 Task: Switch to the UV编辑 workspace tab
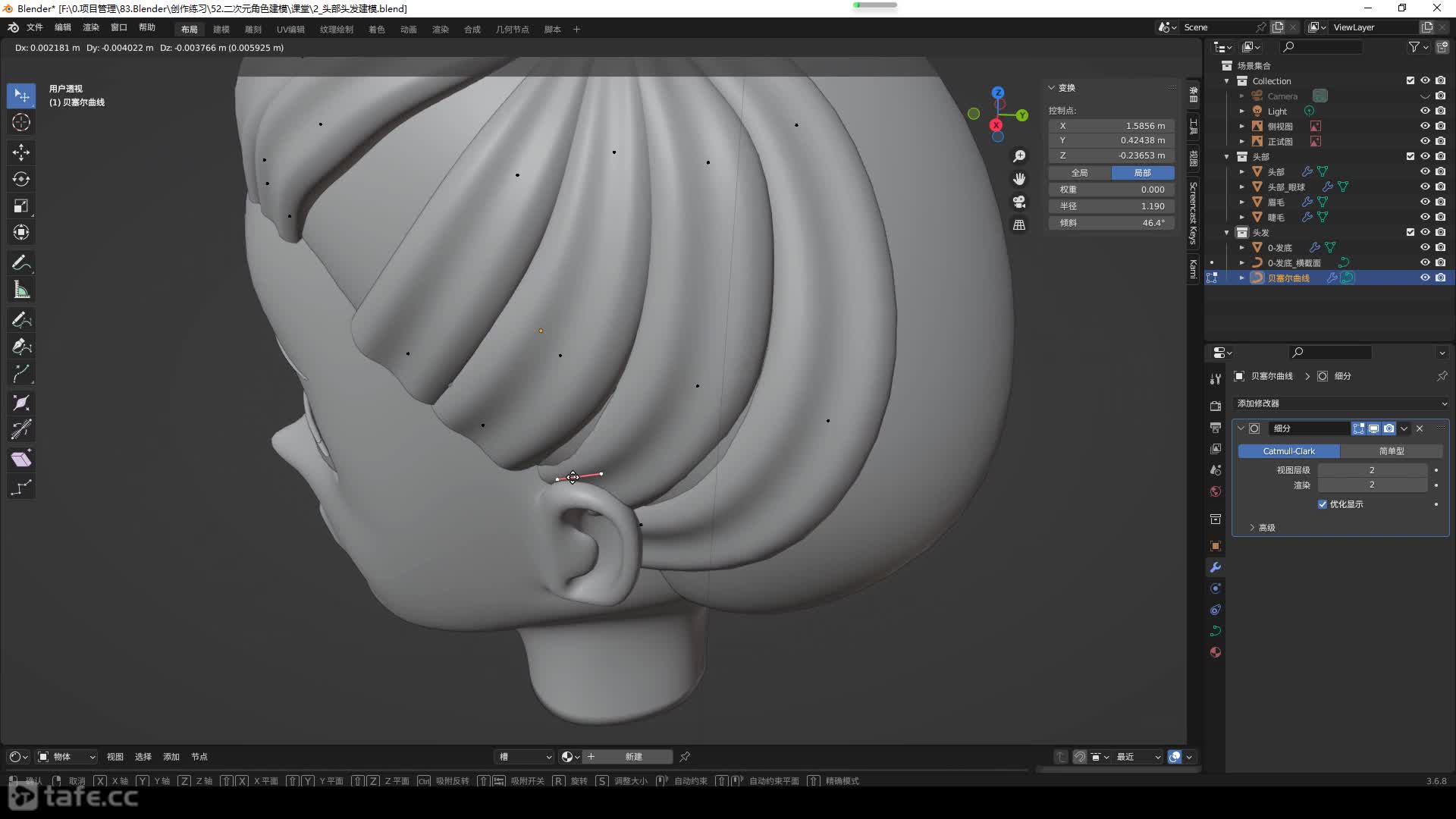[290, 30]
